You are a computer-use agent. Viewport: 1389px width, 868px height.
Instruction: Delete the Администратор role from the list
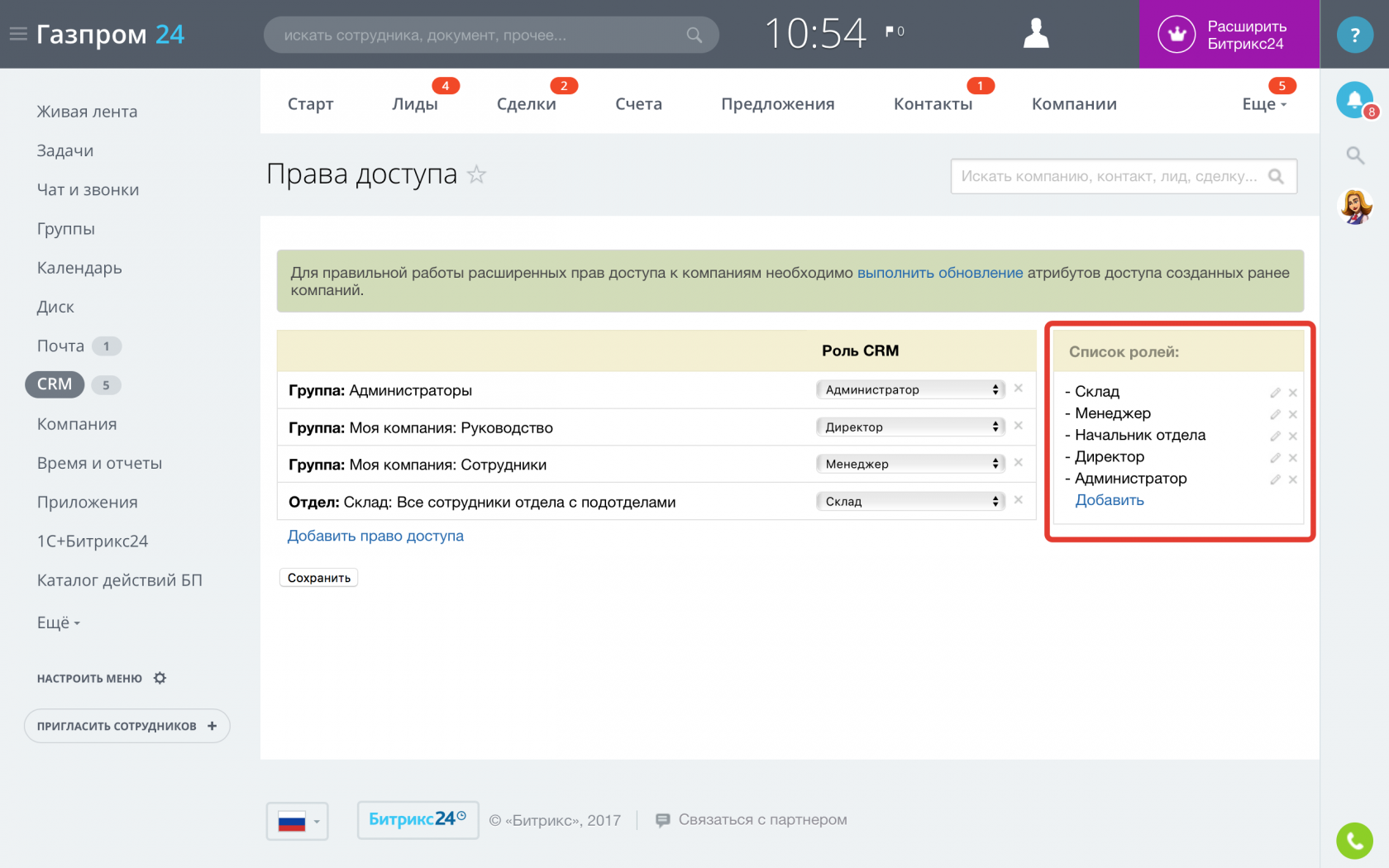pos(1292,479)
